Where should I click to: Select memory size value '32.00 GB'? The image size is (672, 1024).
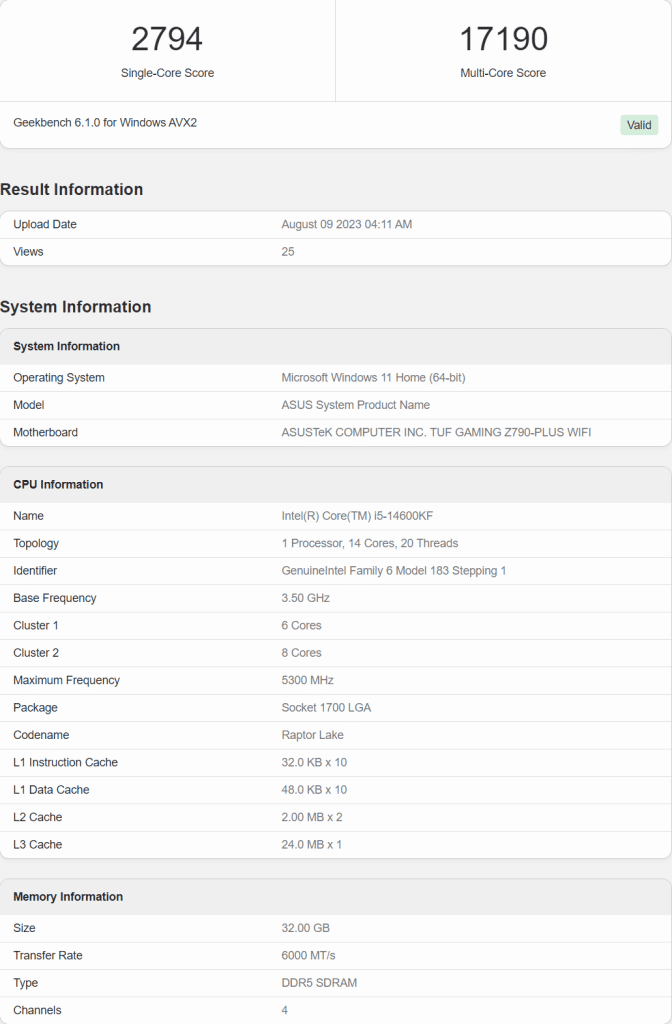(306, 929)
